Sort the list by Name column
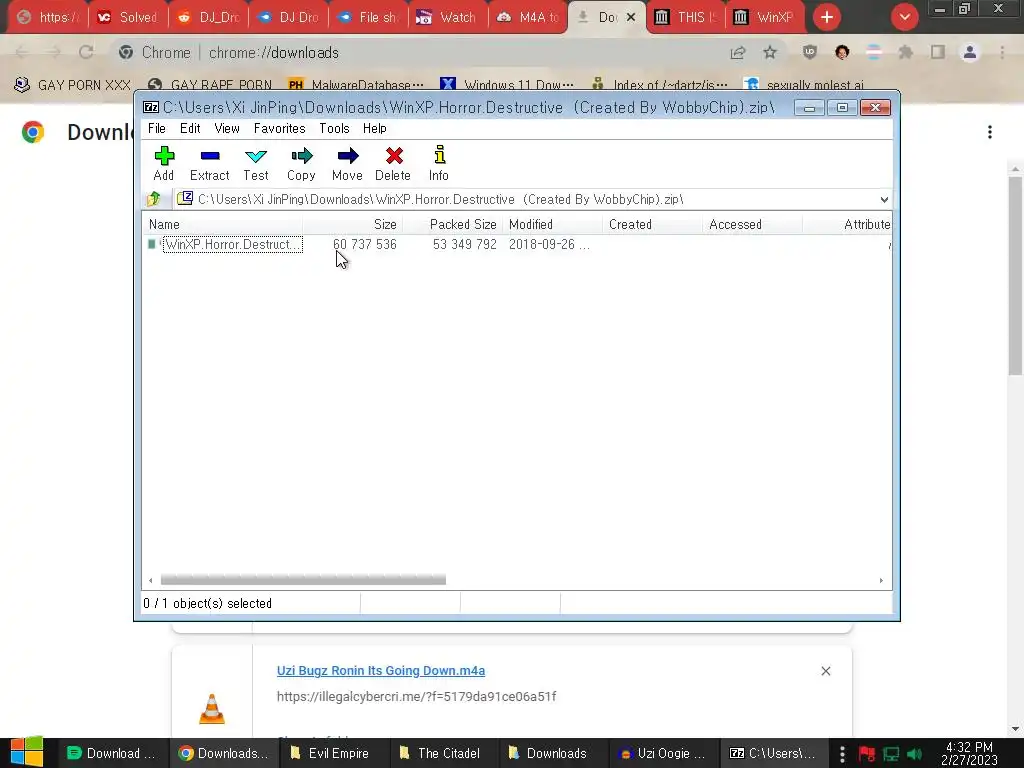This screenshot has height=768, width=1024. click(223, 225)
